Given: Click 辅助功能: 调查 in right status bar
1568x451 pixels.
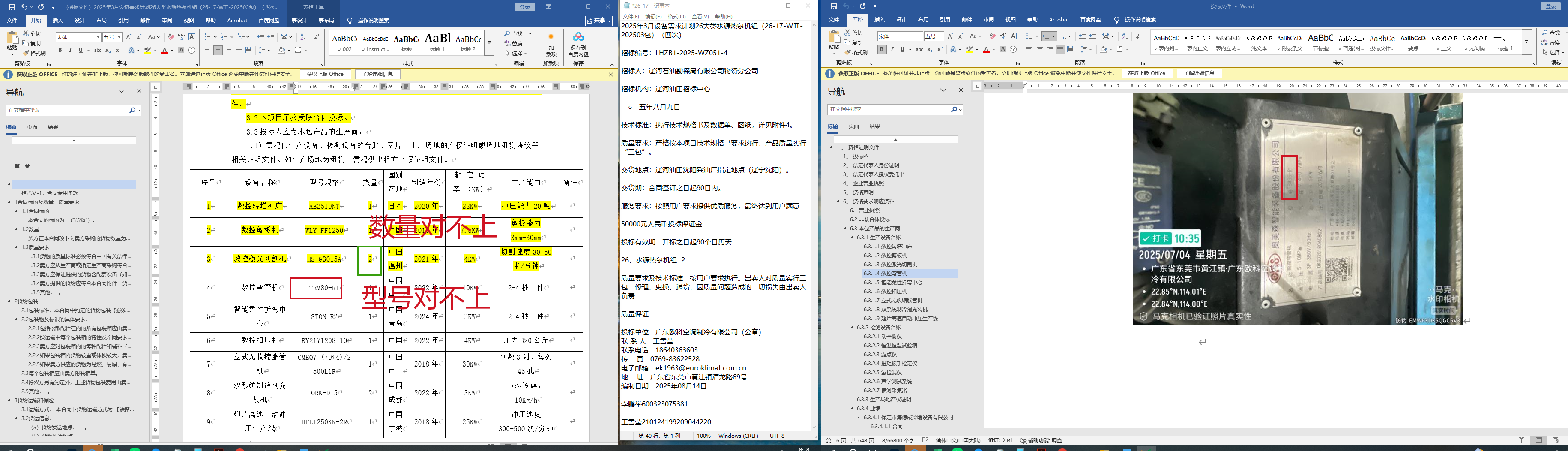Looking at the screenshot, I should point(1041,440).
